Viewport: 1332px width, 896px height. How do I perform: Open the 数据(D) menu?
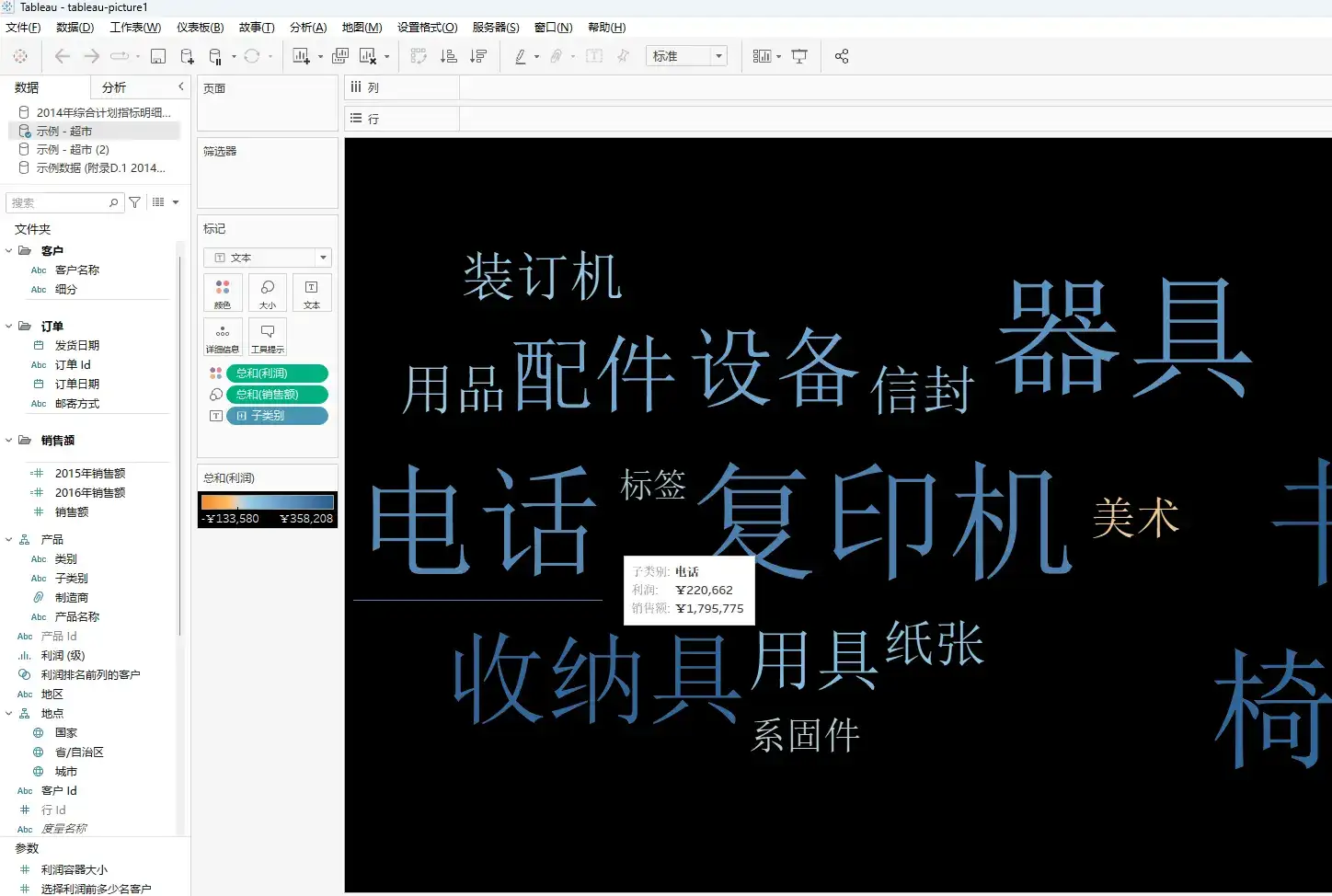75,27
